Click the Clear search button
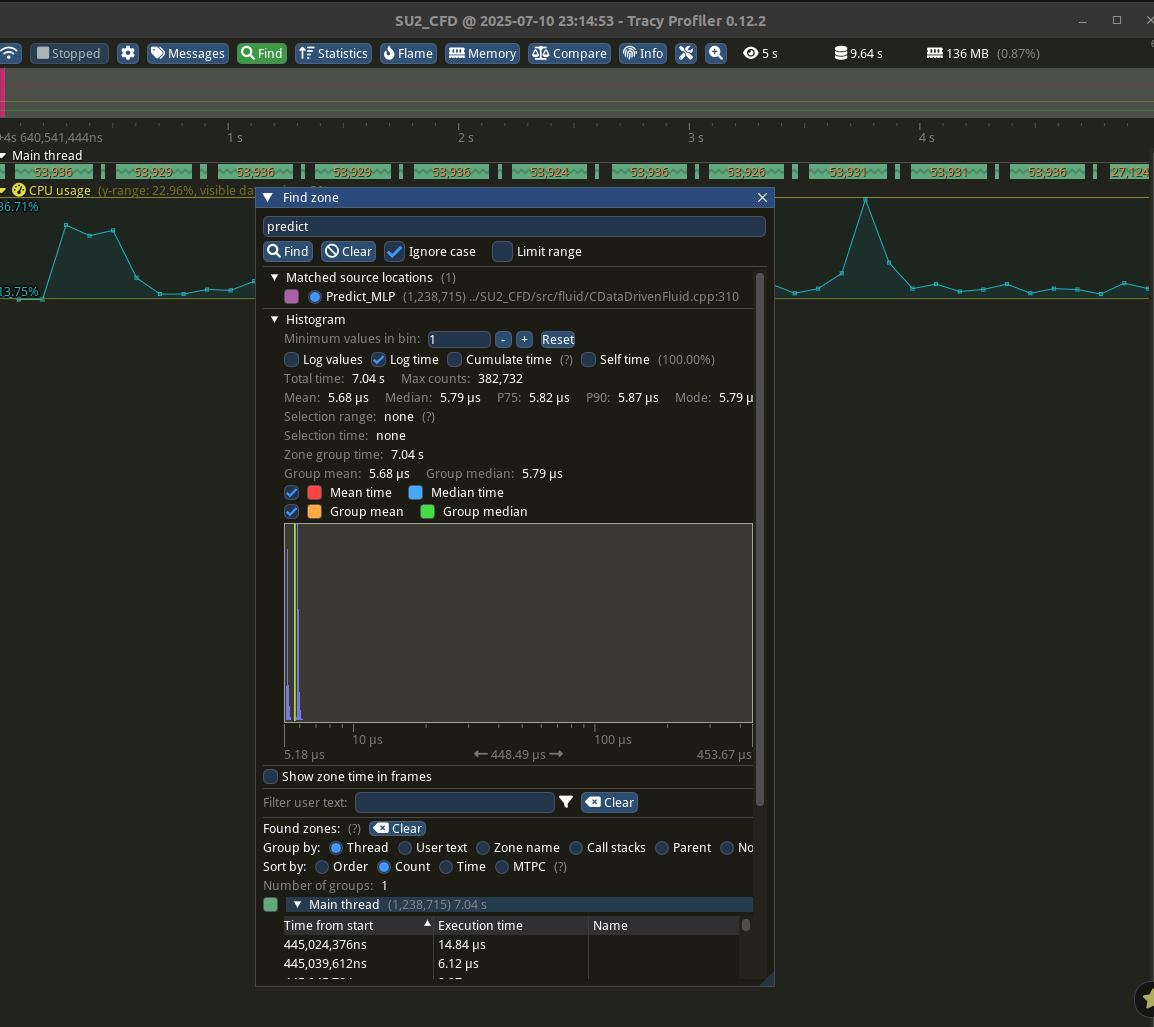The height and width of the screenshot is (1027, 1154). pyautogui.click(x=348, y=252)
